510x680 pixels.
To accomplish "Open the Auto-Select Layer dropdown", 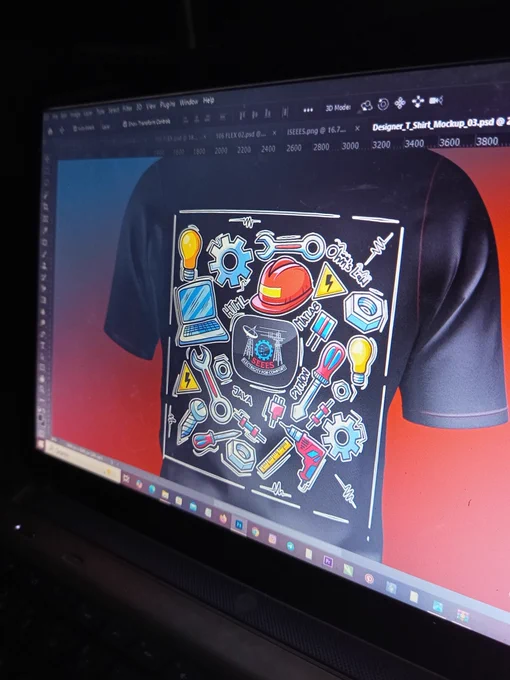I will pyautogui.click(x=106, y=126).
